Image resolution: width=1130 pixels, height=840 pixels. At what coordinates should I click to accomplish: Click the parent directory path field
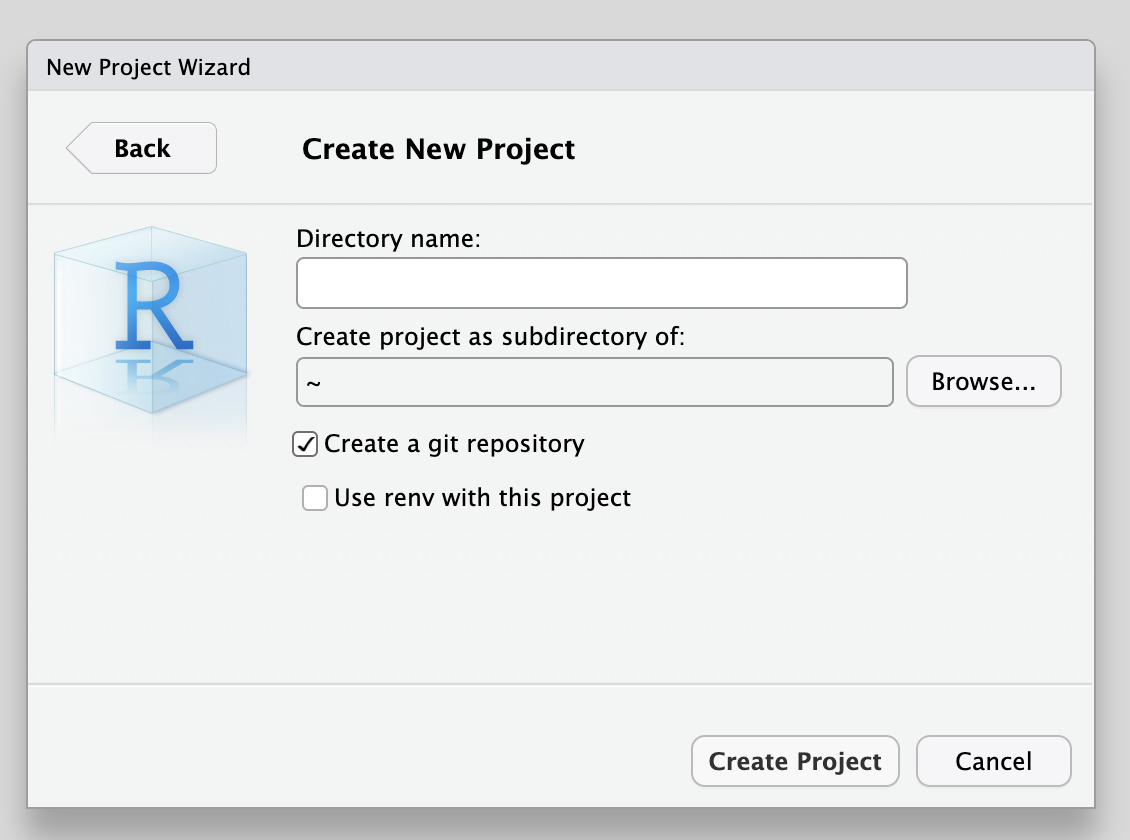(x=594, y=382)
